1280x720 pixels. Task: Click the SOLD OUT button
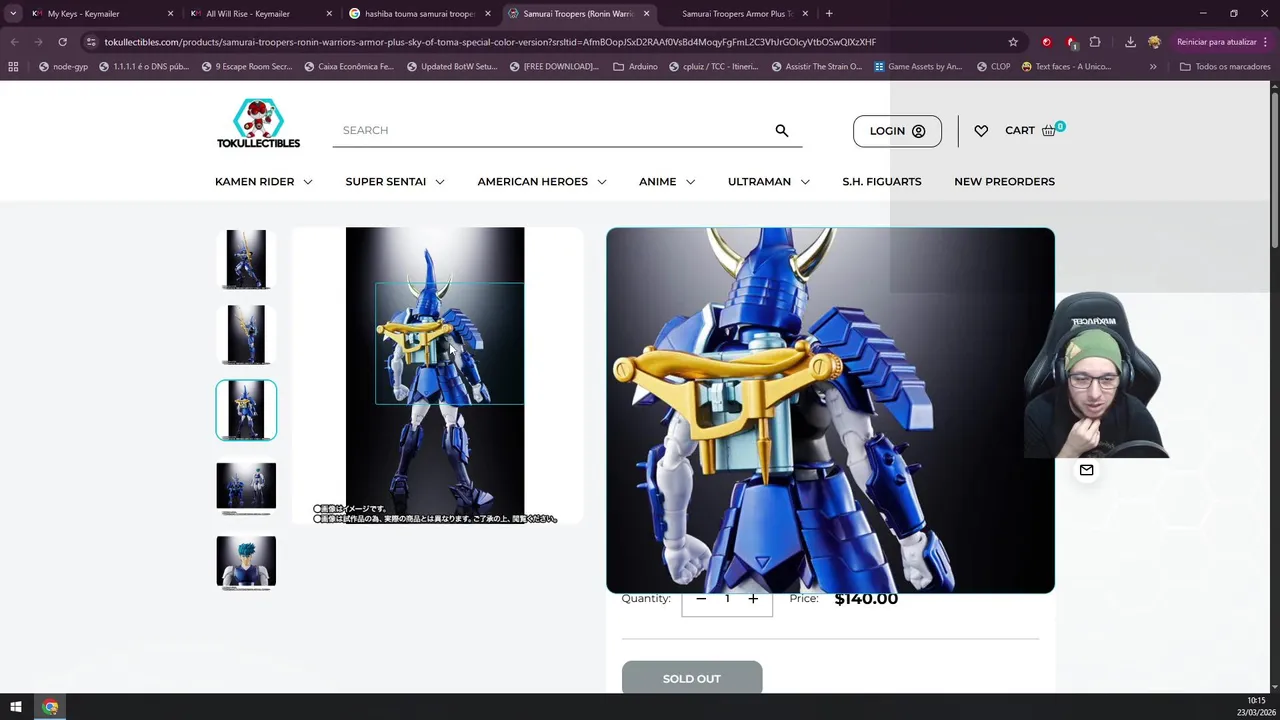(692, 678)
